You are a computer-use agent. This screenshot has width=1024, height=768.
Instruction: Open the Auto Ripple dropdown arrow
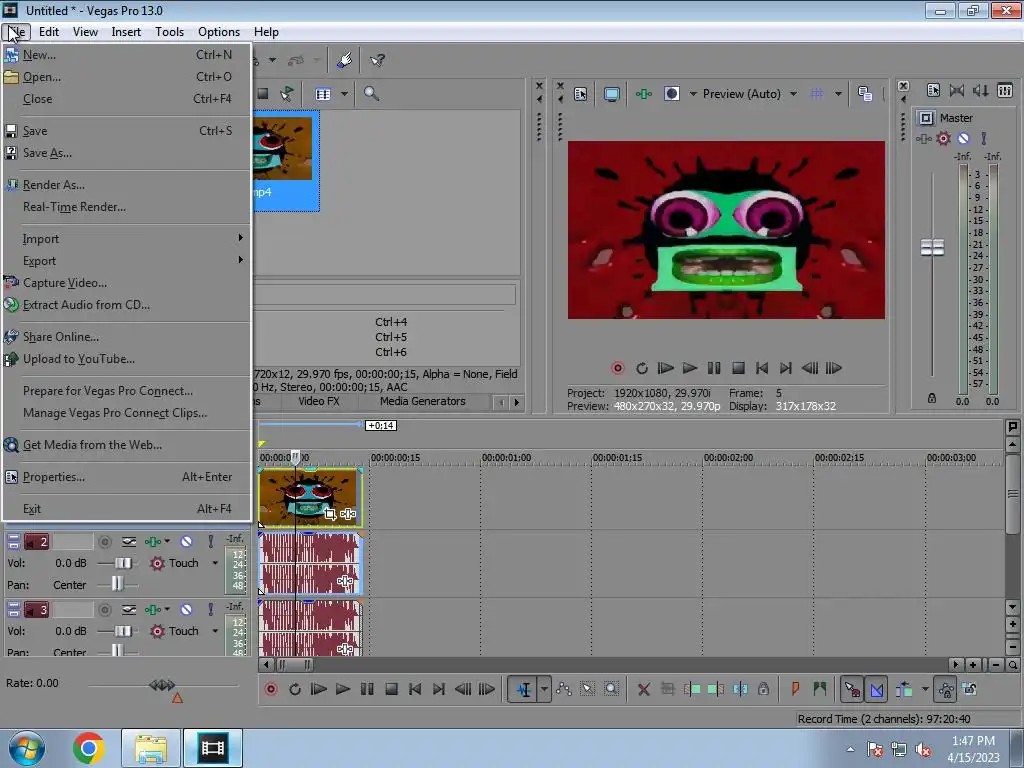click(925, 689)
